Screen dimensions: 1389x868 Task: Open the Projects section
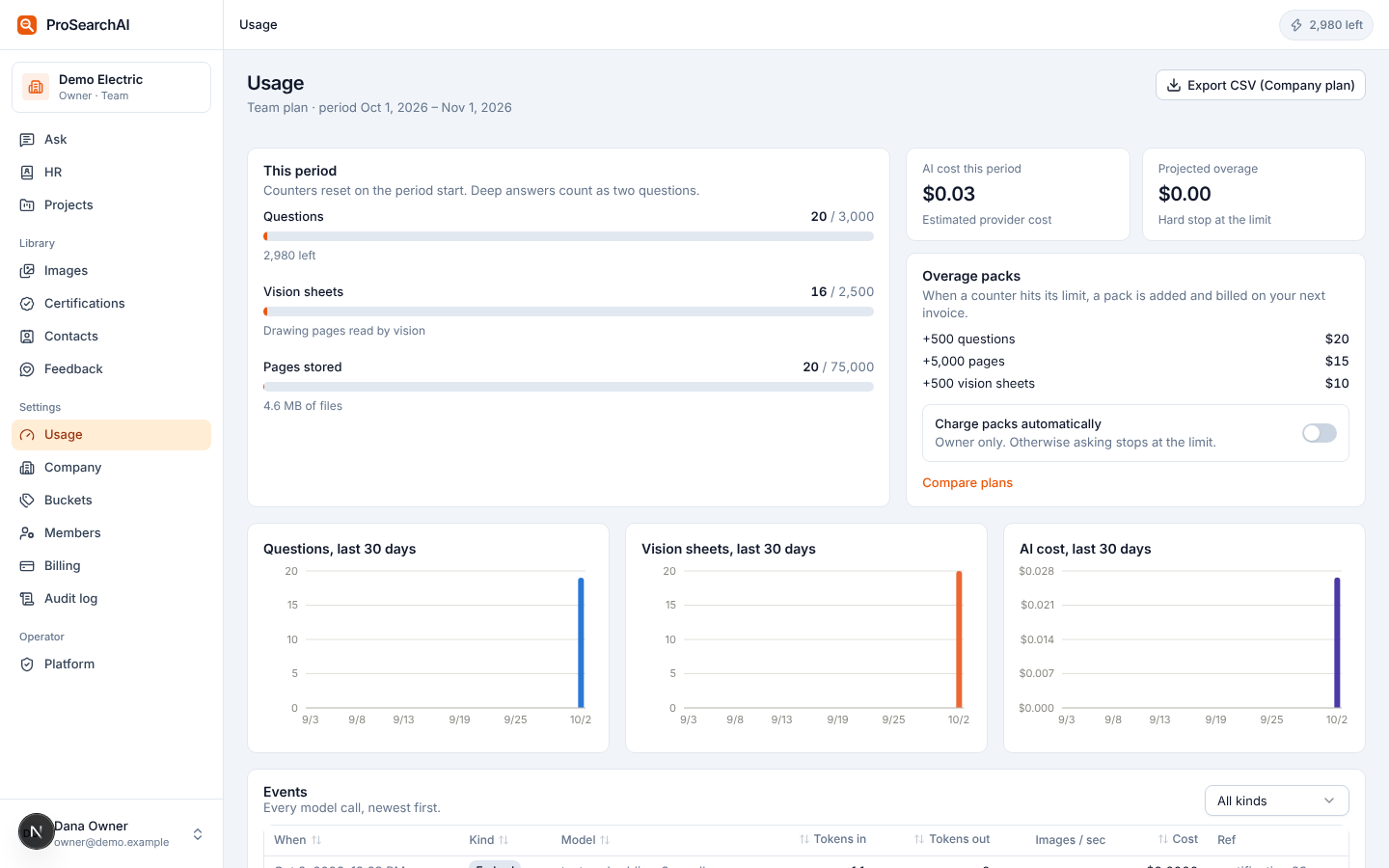111,205
